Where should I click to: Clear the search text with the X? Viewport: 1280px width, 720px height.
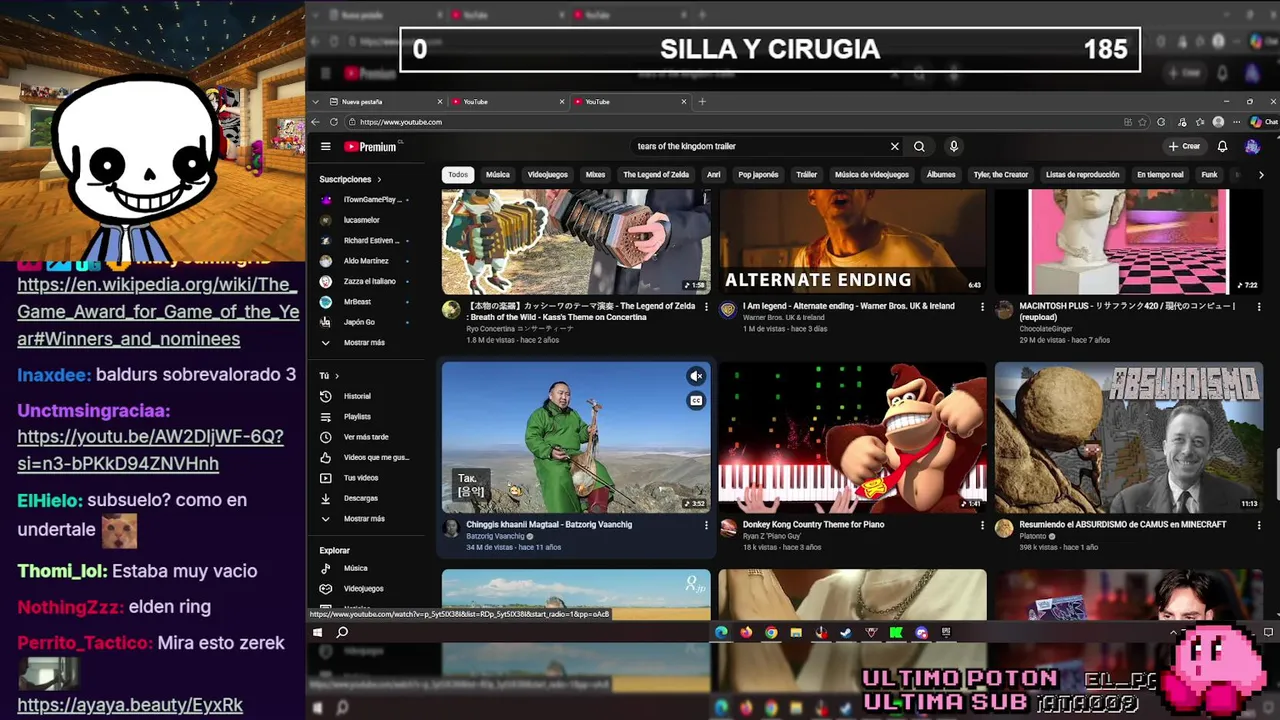tap(895, 146)
